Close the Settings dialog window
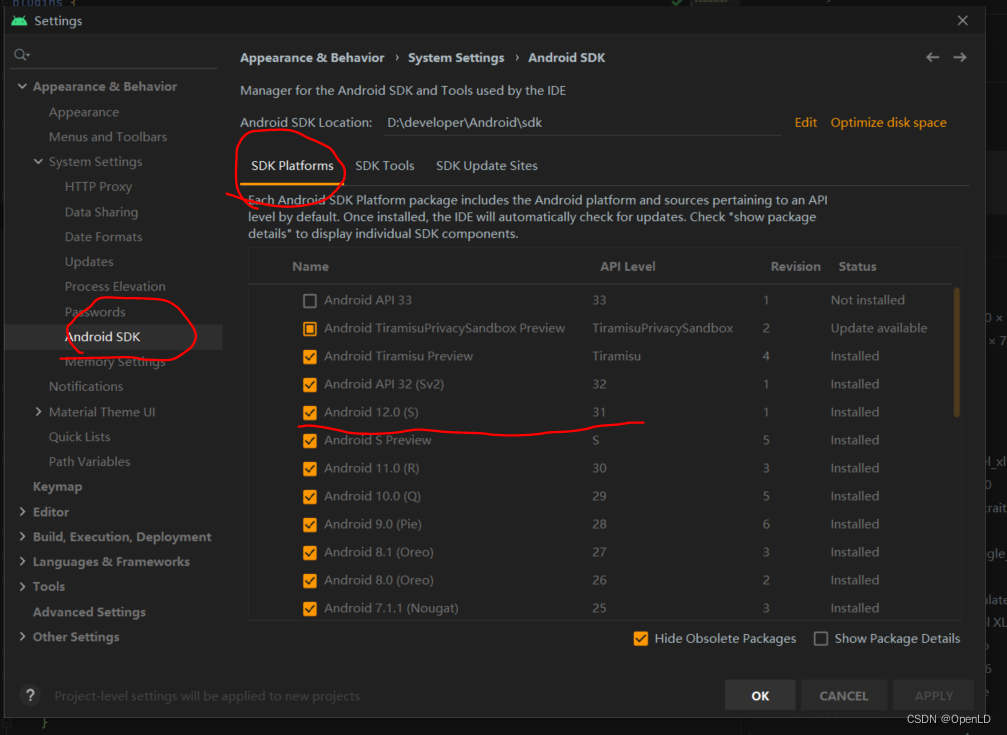The image size is (1007, 735). pos(962,21)
